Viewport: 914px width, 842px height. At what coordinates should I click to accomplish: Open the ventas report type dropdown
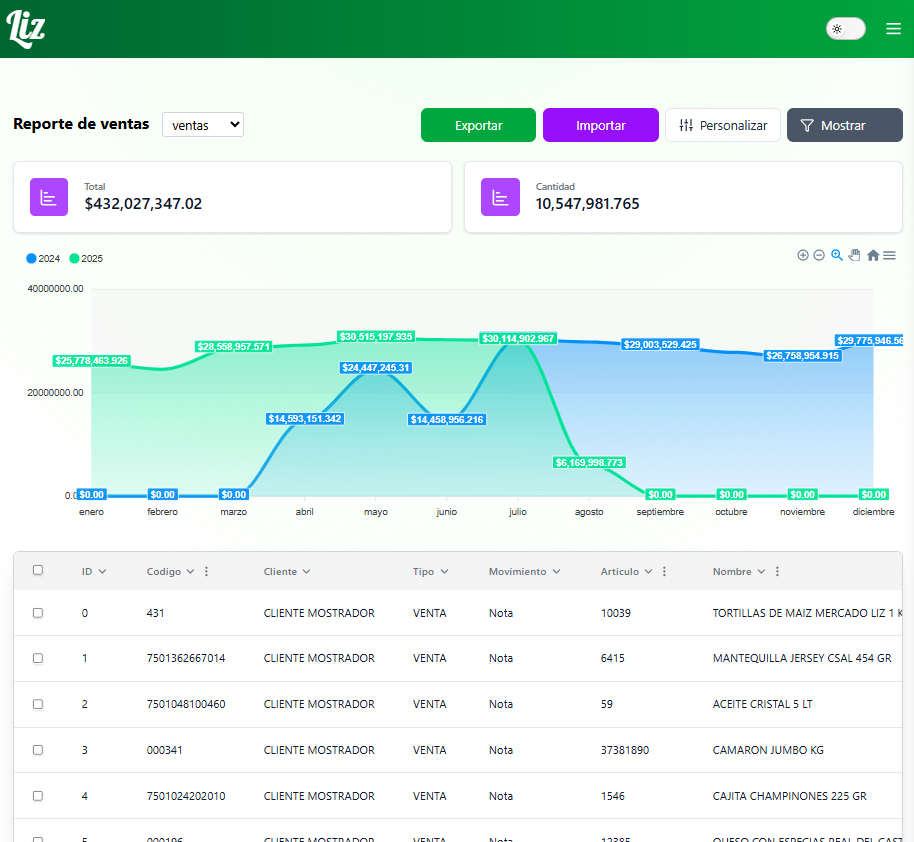pos(203,125)
